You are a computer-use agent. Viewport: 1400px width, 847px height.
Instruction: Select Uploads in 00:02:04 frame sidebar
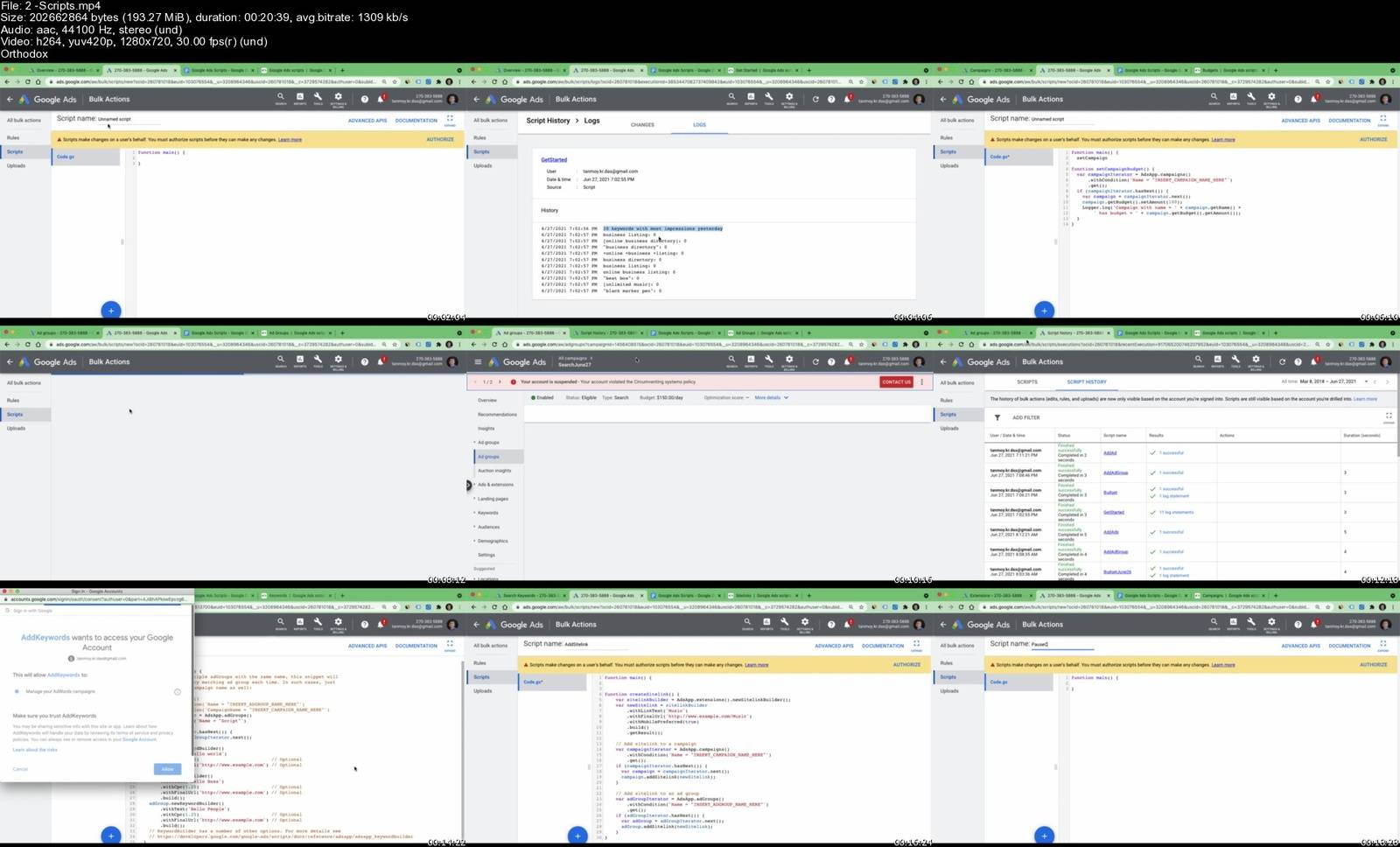pos(16,165)
